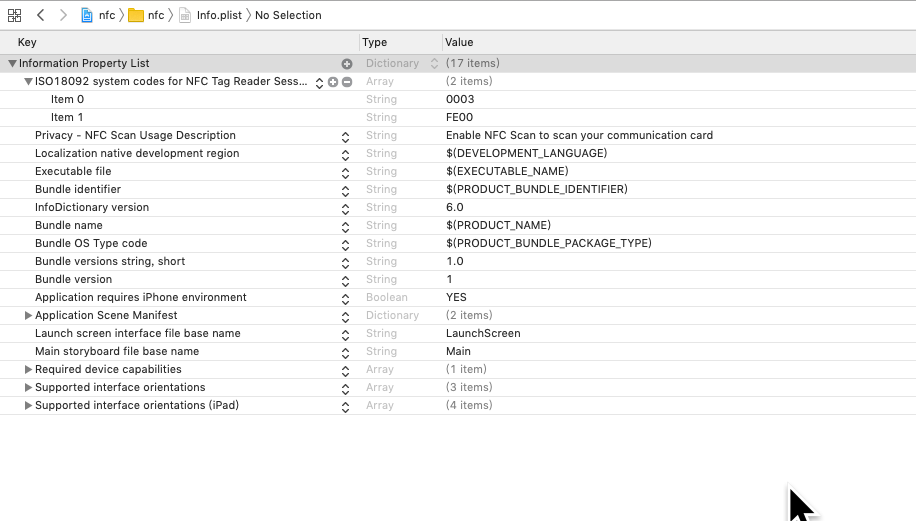Expand Required device capabilities
This screenshot has width=916, height=521.
(28, 370)
